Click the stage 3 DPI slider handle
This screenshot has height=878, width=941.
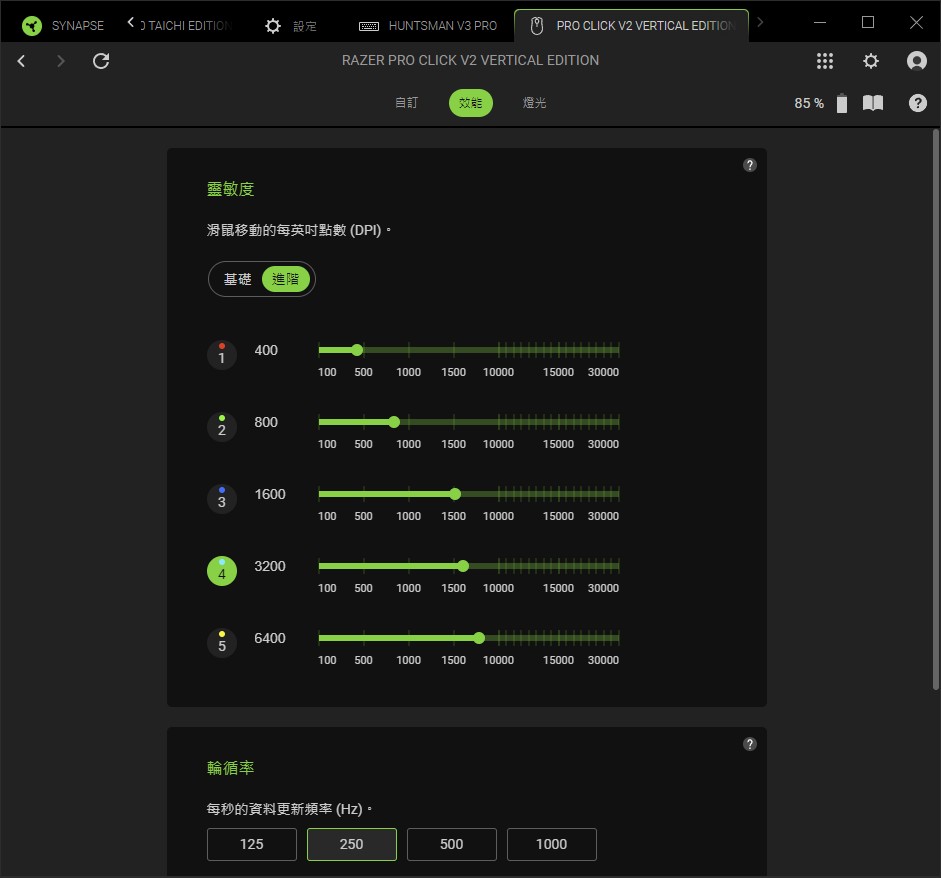(x=455, y=494)
